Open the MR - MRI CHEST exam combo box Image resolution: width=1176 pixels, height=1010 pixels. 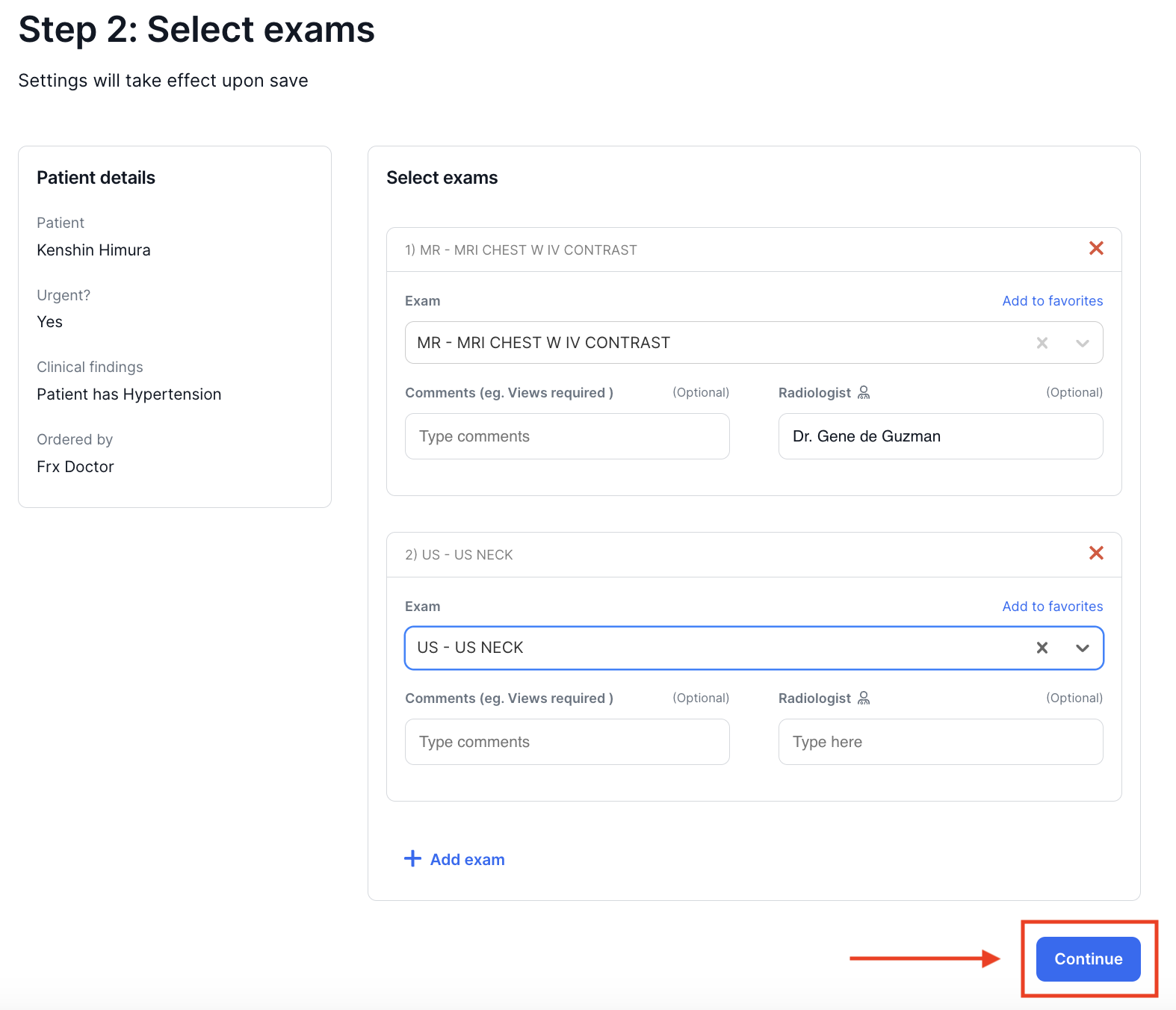pos(710,343)
